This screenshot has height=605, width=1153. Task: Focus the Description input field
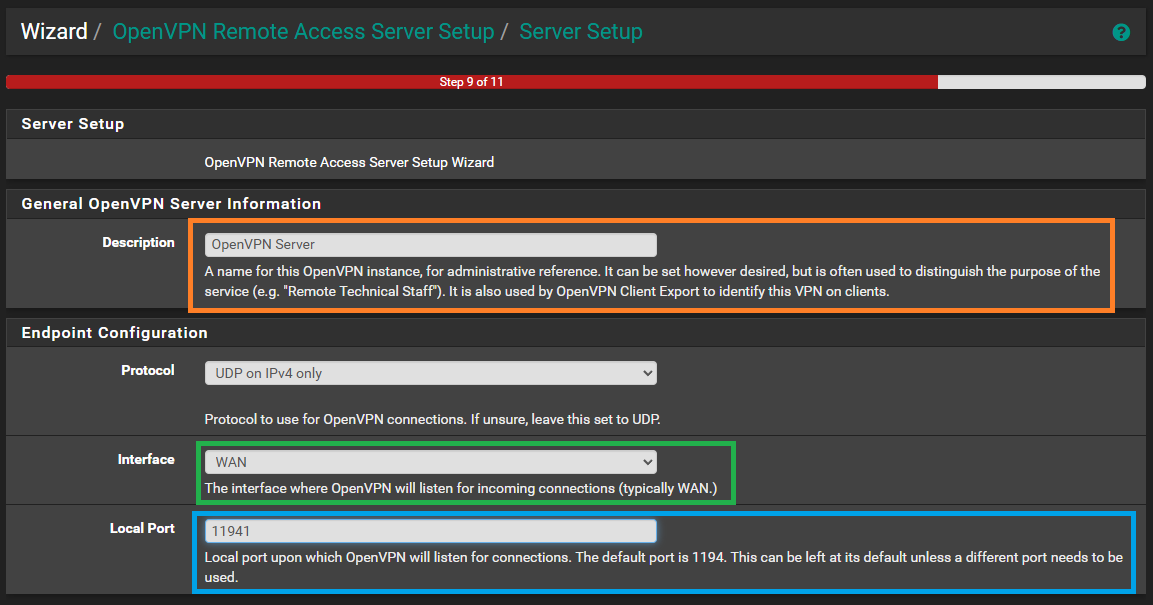tap(430, 245)
